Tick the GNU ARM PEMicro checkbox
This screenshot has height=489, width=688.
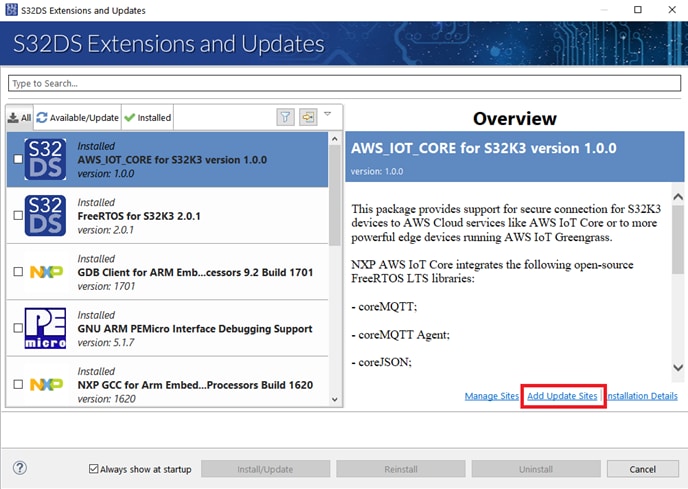(18, 328)
